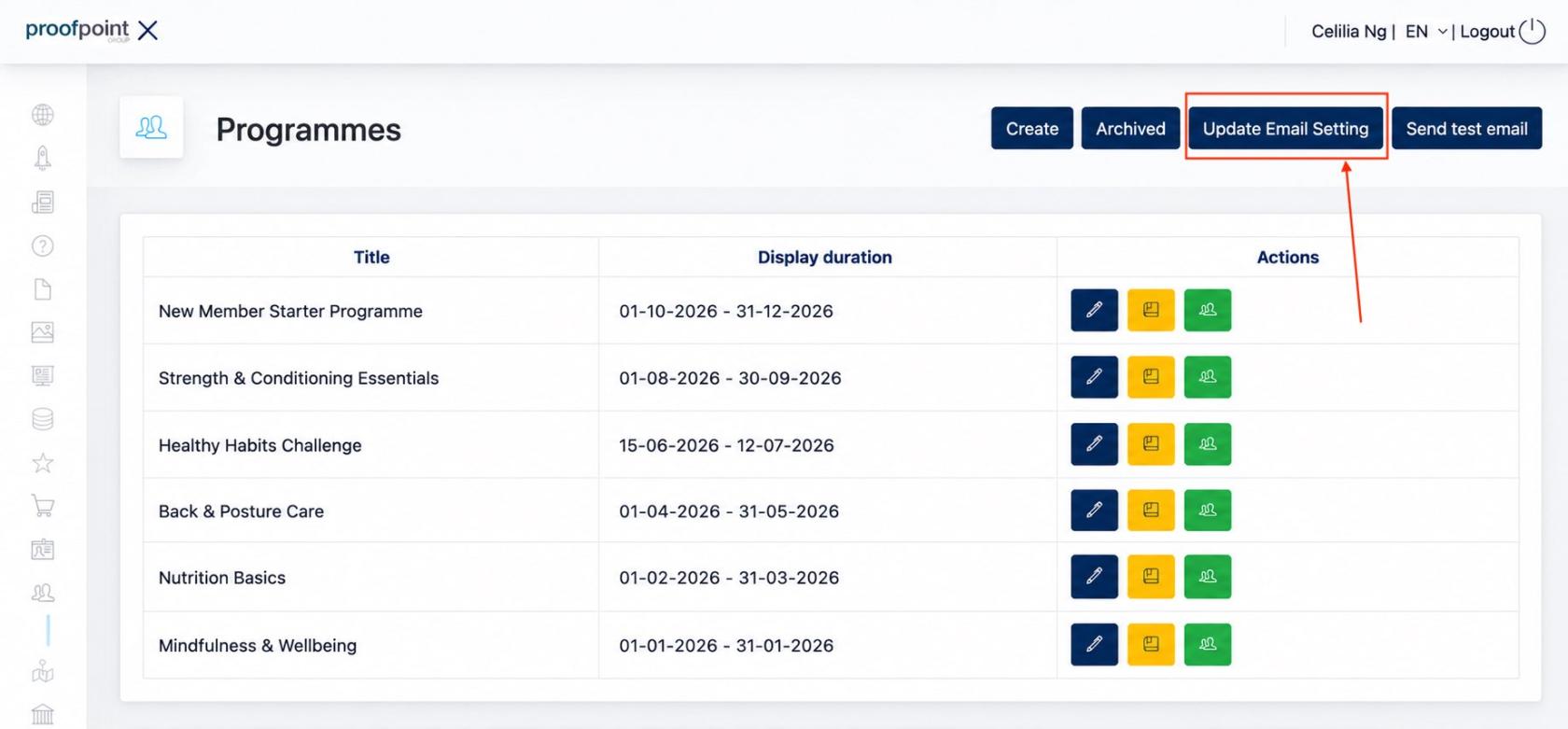Click the Logout link

tap(1487, 32)
